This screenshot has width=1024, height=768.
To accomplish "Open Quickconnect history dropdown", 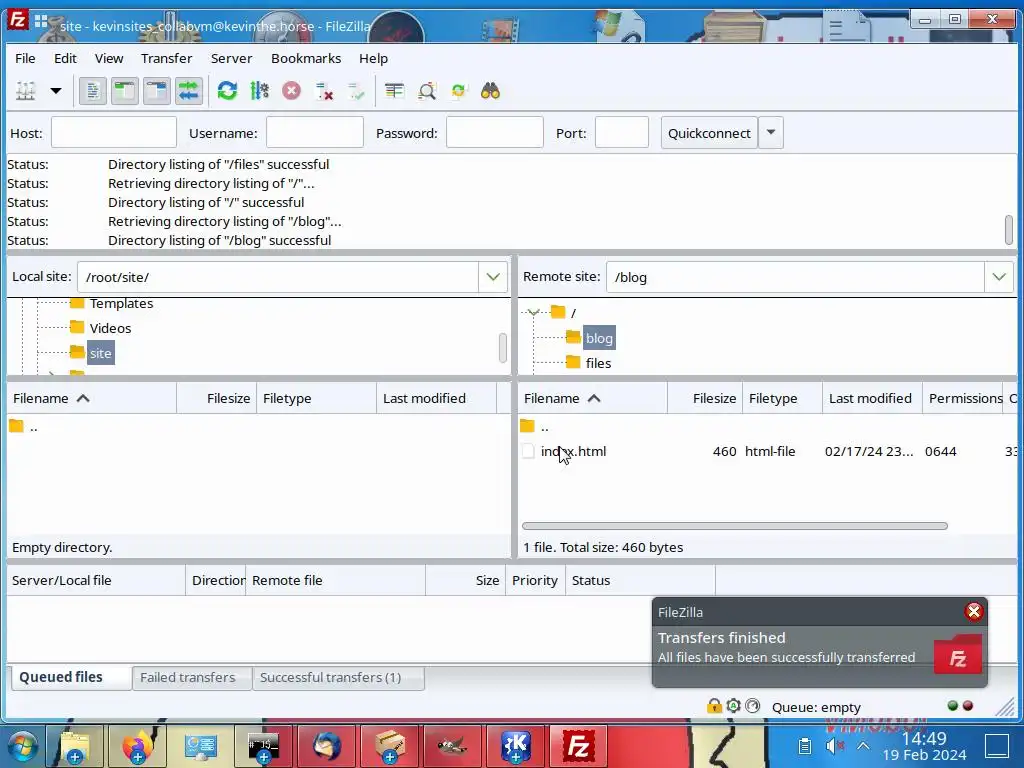I will pyautogui.click(x=771, y=133).
